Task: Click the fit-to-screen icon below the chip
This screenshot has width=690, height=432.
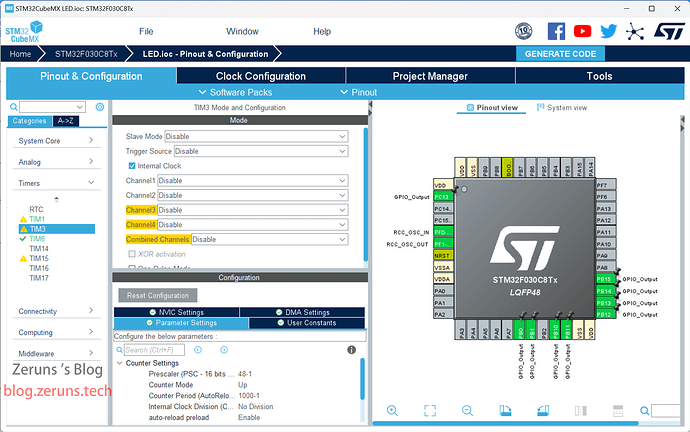Action: [430, 410]
